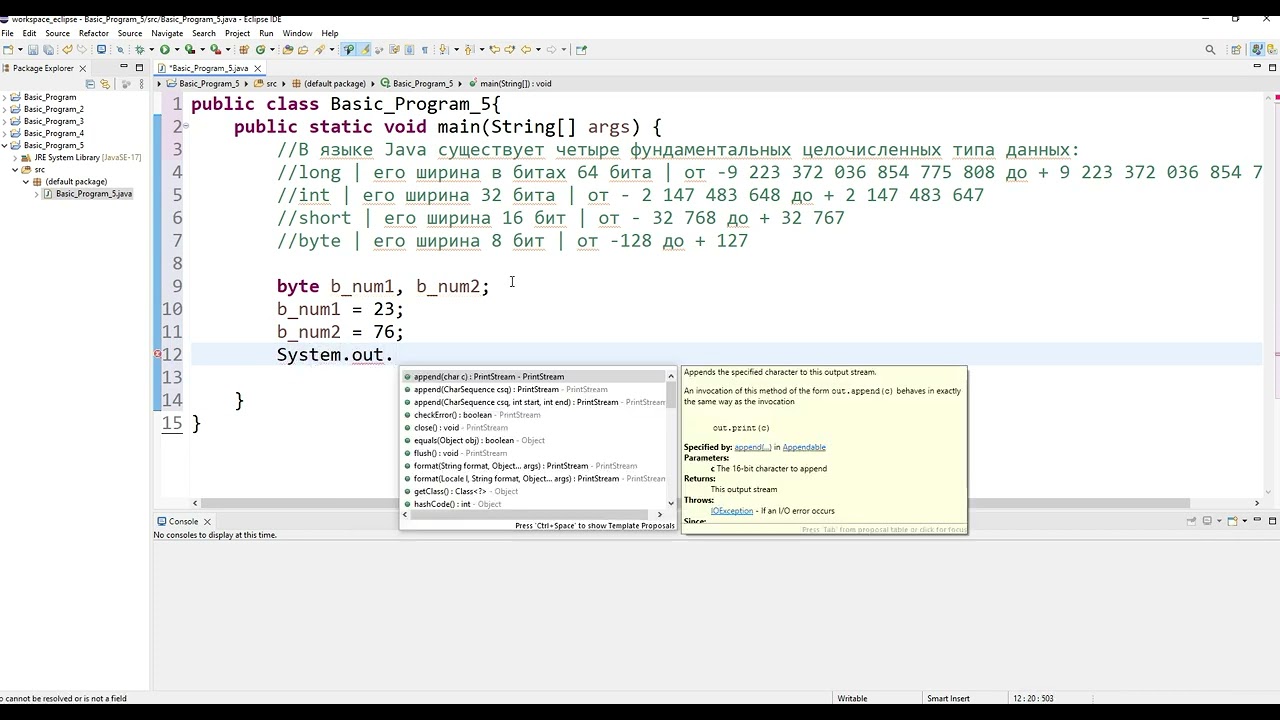Close the Basic_Program_5.java editor tab

(257, 68)
